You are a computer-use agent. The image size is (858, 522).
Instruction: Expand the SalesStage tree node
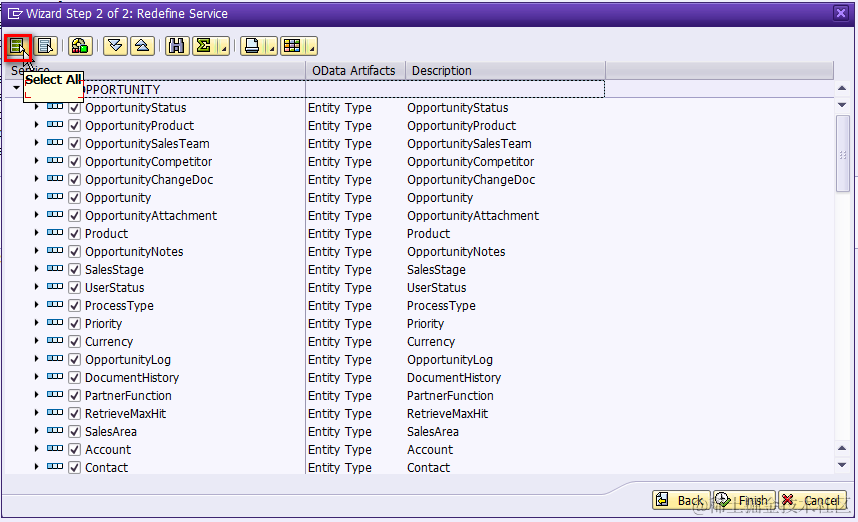pyautogui.click(x=36, y=269)
